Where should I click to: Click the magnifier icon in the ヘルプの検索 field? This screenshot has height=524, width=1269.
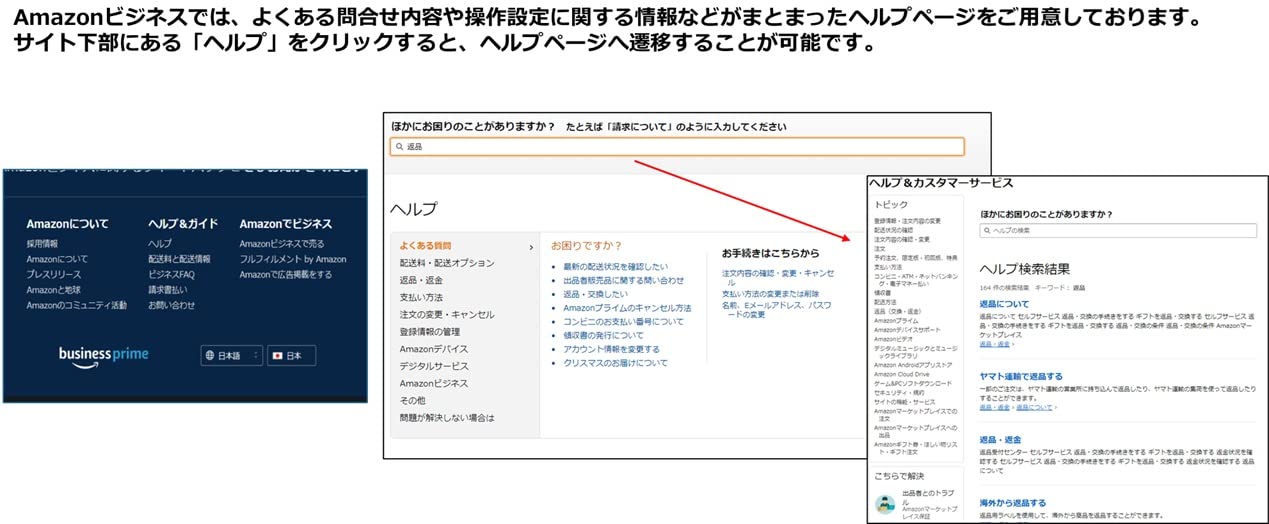tap(987, 230)
